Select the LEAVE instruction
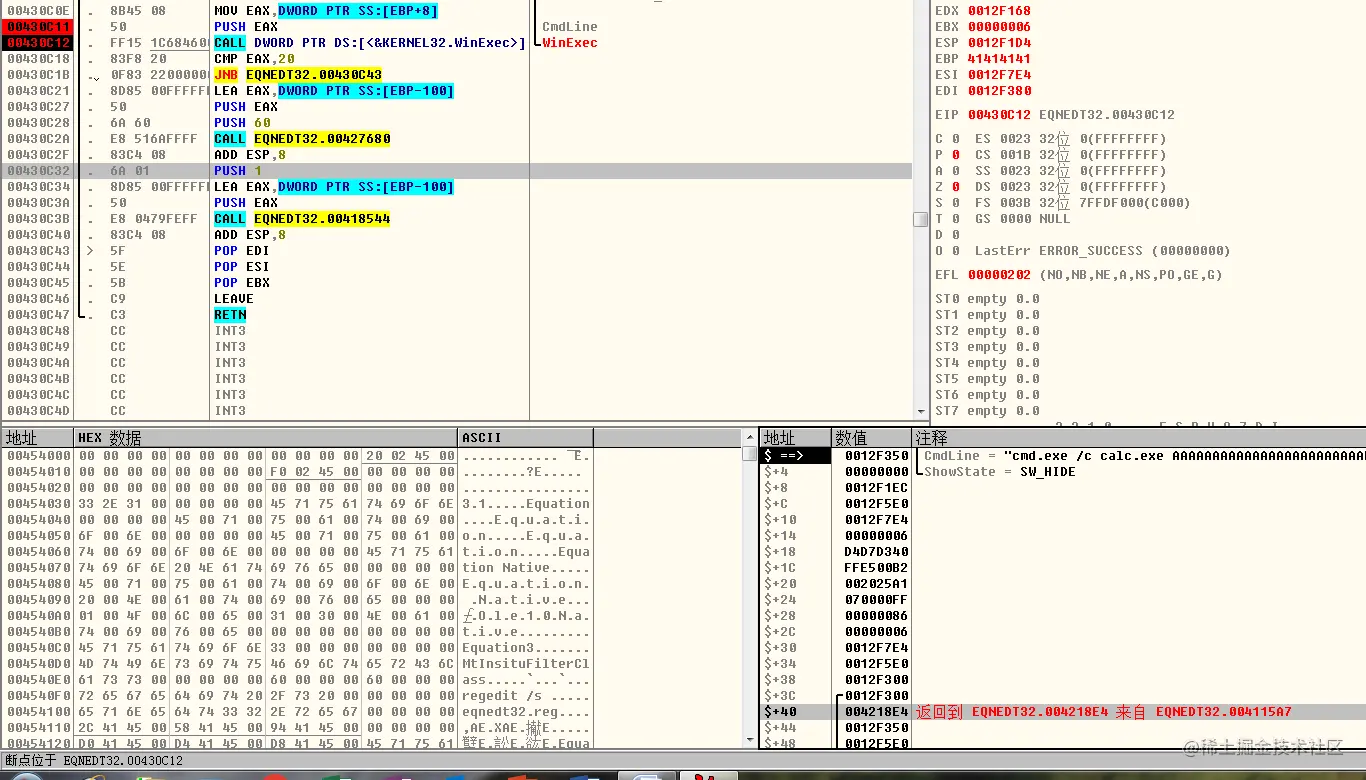Image resolution: width=1366 pixels, height=780 pixels. 234,299
